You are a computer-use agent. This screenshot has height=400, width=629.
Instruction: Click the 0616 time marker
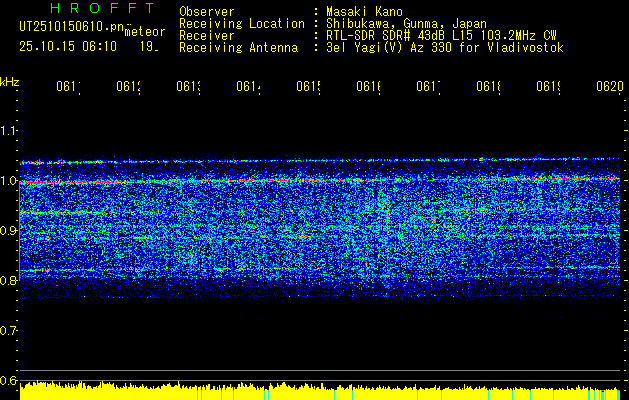(x=368, y=86)
